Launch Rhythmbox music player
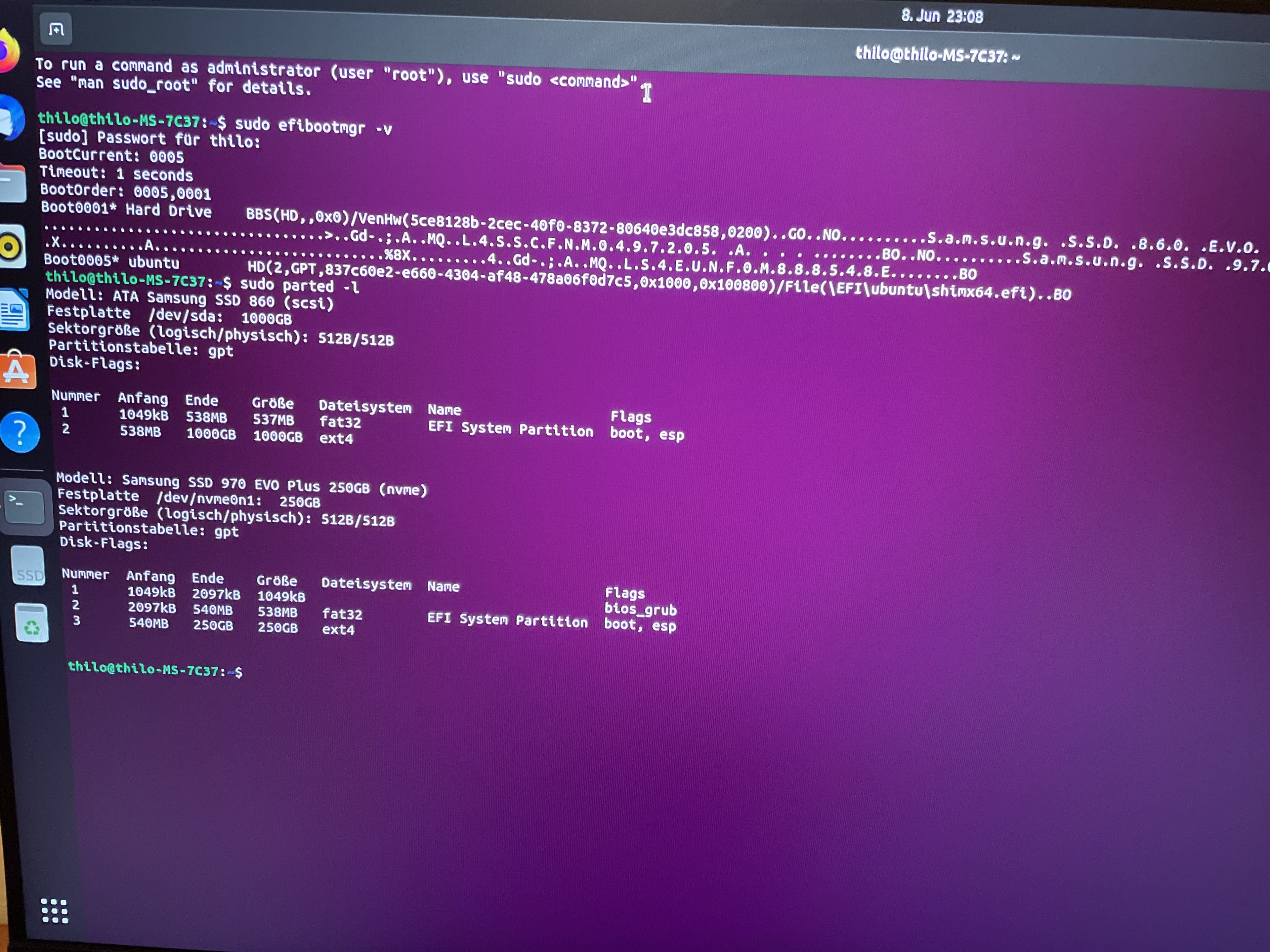1270x952 pixels. tap(12, 247)
